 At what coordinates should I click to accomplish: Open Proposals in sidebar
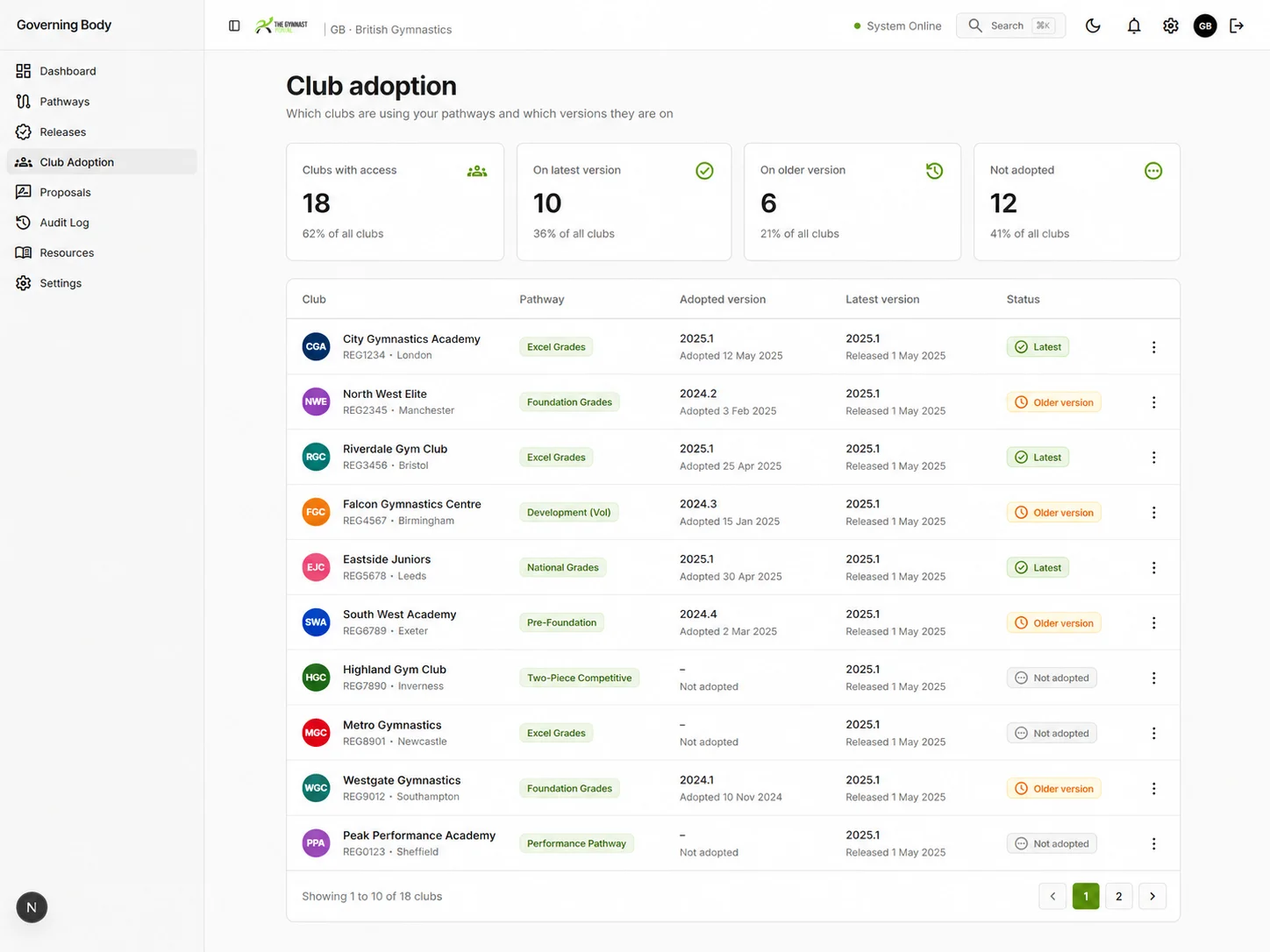pos(102,193)
